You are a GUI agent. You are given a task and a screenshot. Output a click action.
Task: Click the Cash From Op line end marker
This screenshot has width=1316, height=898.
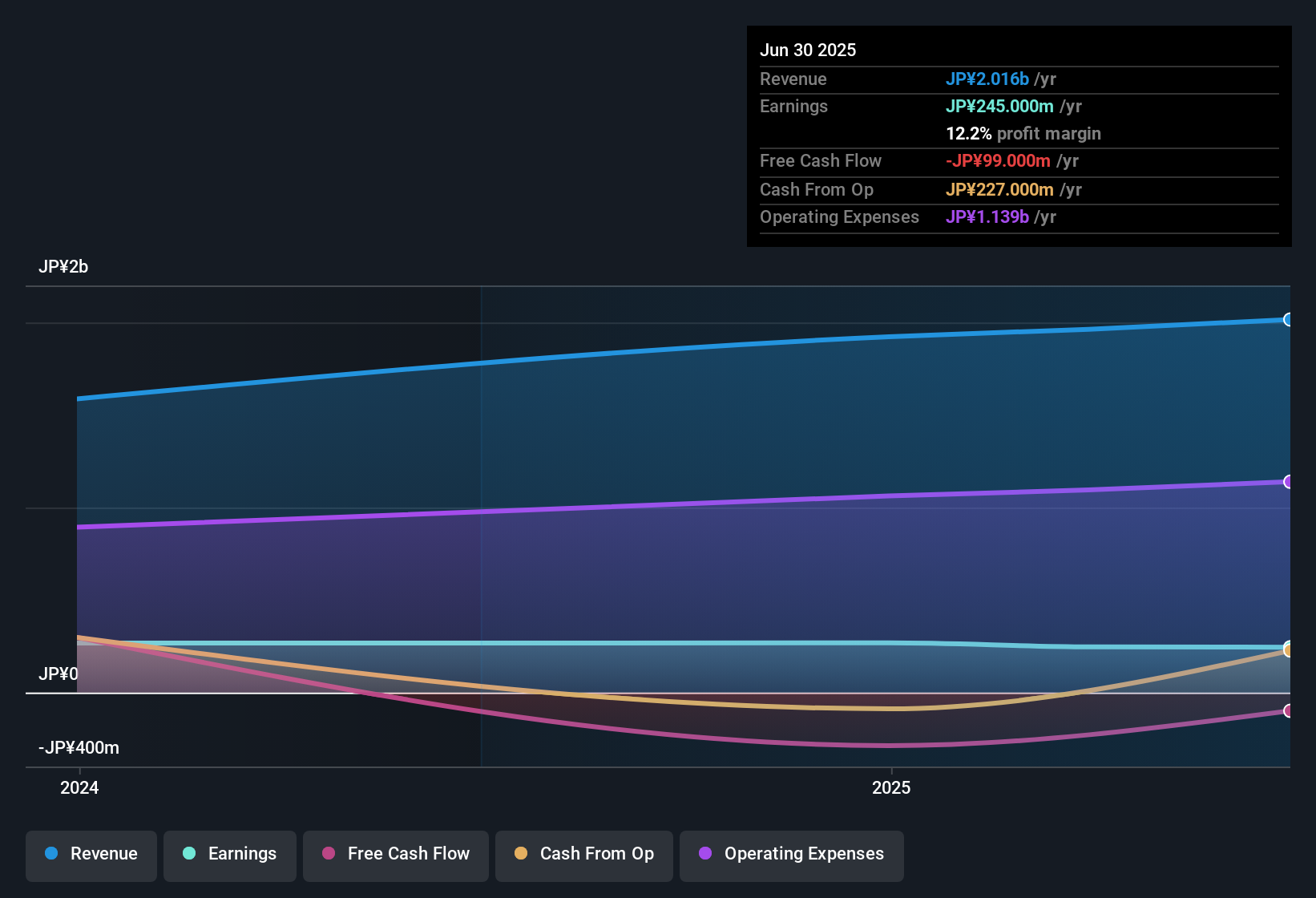[x=1288, y=651]
